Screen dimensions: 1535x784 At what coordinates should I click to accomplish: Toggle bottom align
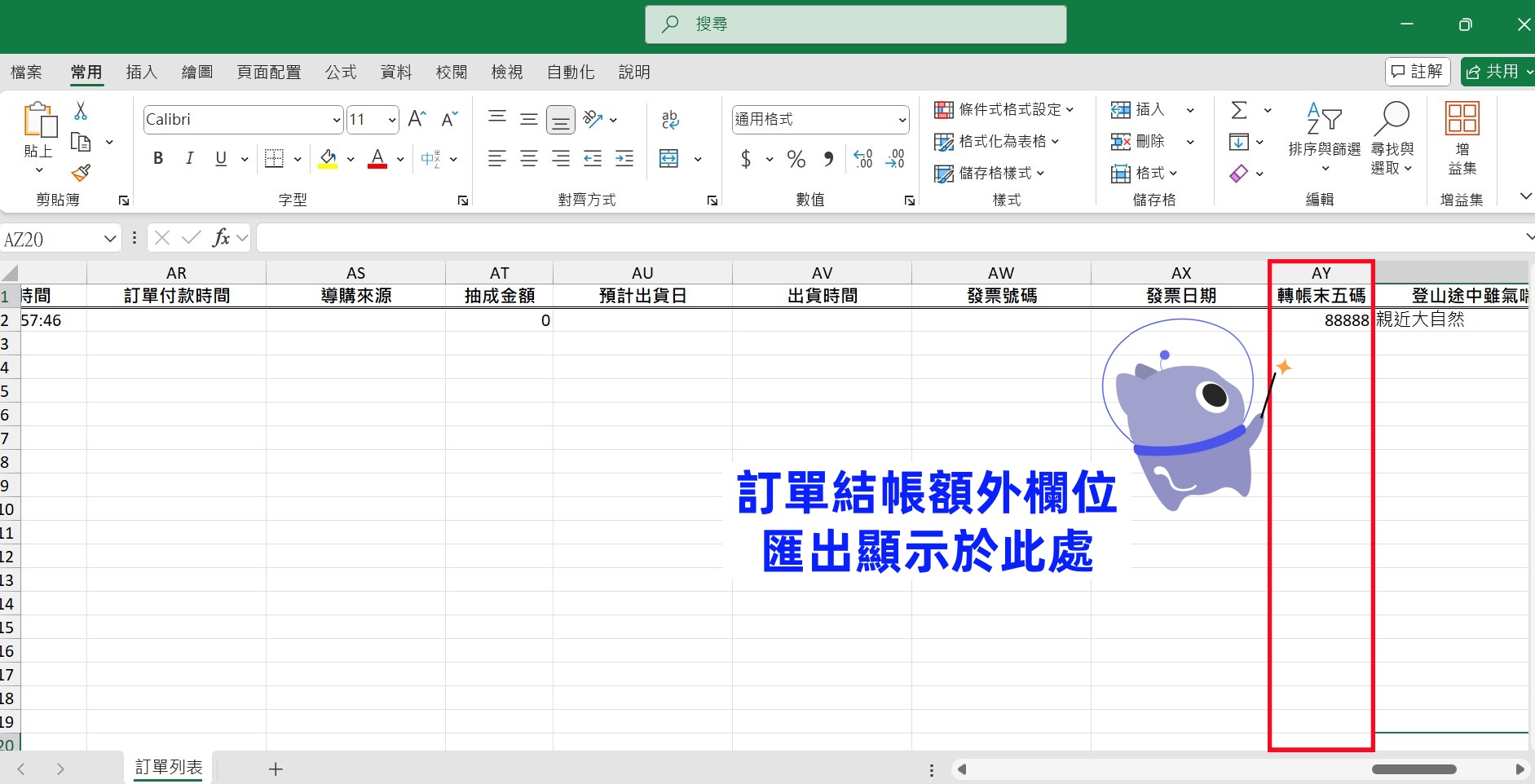[561, 120]
